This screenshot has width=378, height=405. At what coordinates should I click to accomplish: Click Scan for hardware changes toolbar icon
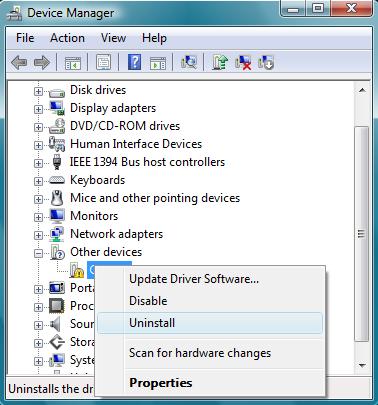tap(189, 62)
